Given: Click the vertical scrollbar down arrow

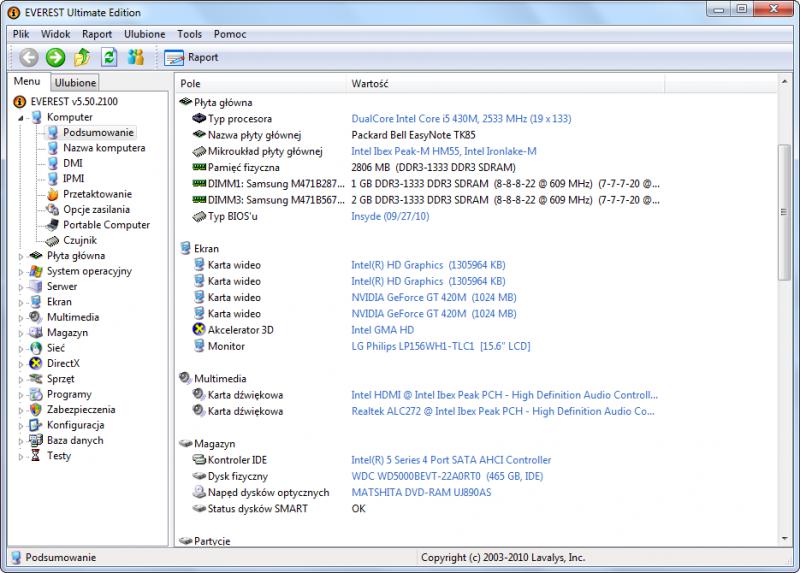Looking at the screenshot, I should [x=784, y=539].
